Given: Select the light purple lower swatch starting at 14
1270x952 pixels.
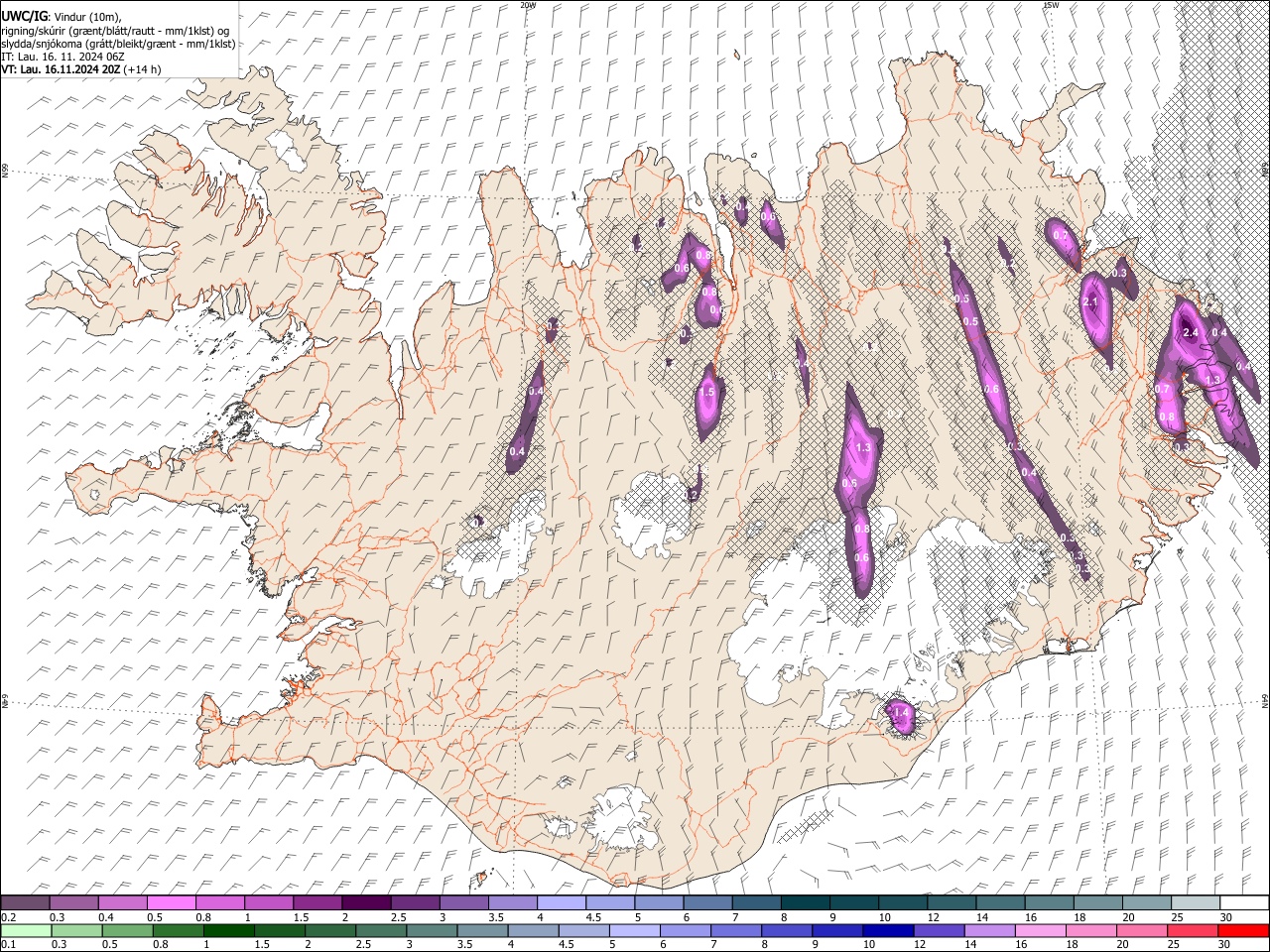Looking at the screenshot, I should 989,930.
